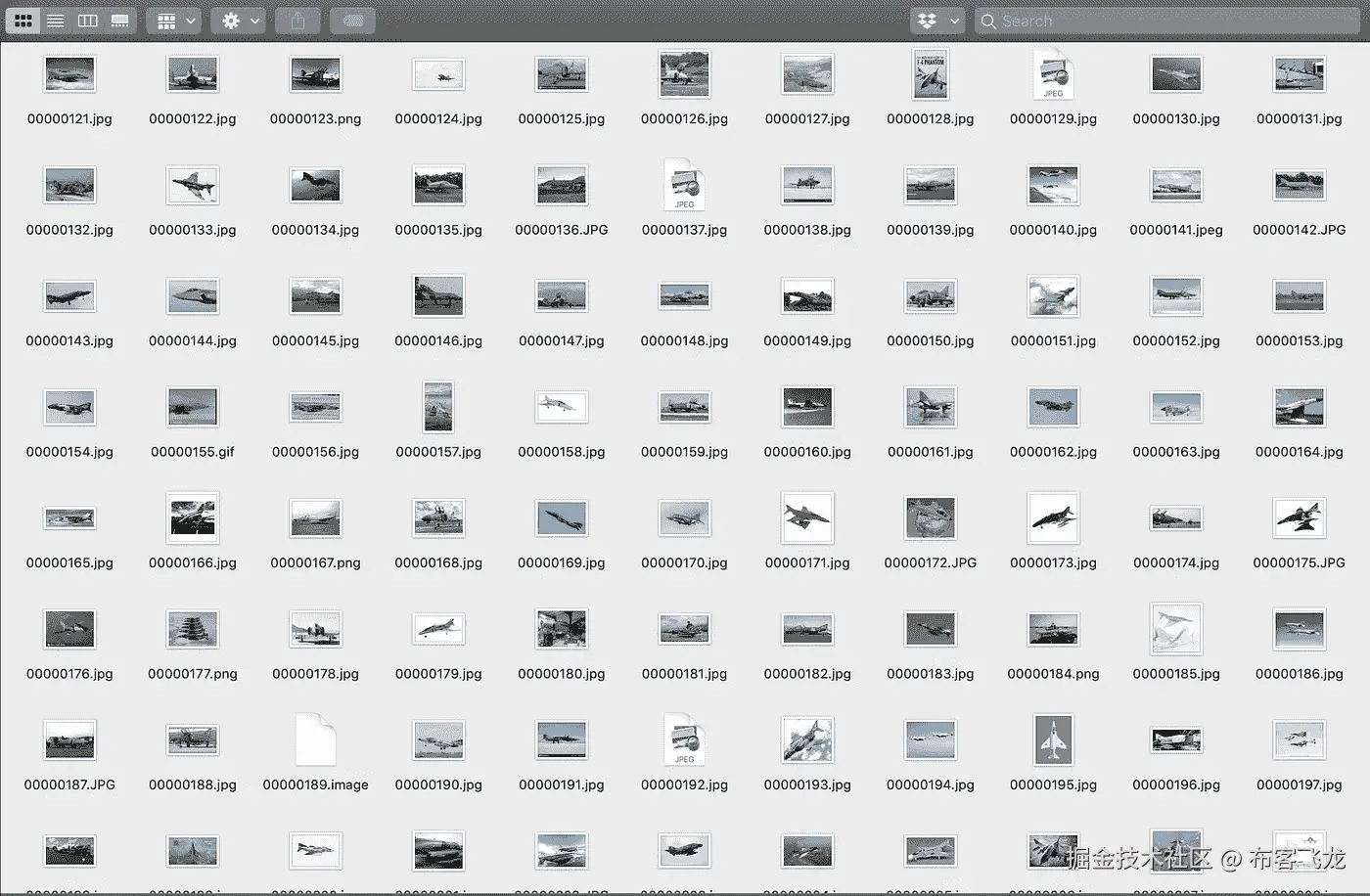Click the file name 00000186.jpg
Screen dimensions: 1370x896
(x=1300, y=674)
